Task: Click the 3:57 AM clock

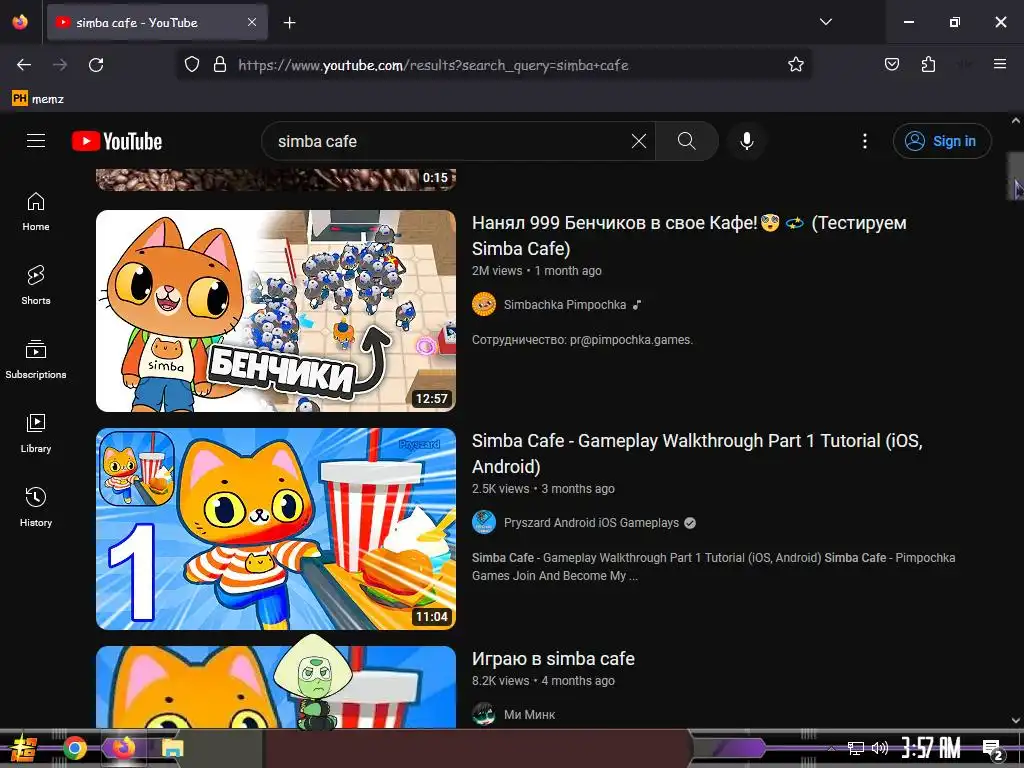Action: pos(931,748)
